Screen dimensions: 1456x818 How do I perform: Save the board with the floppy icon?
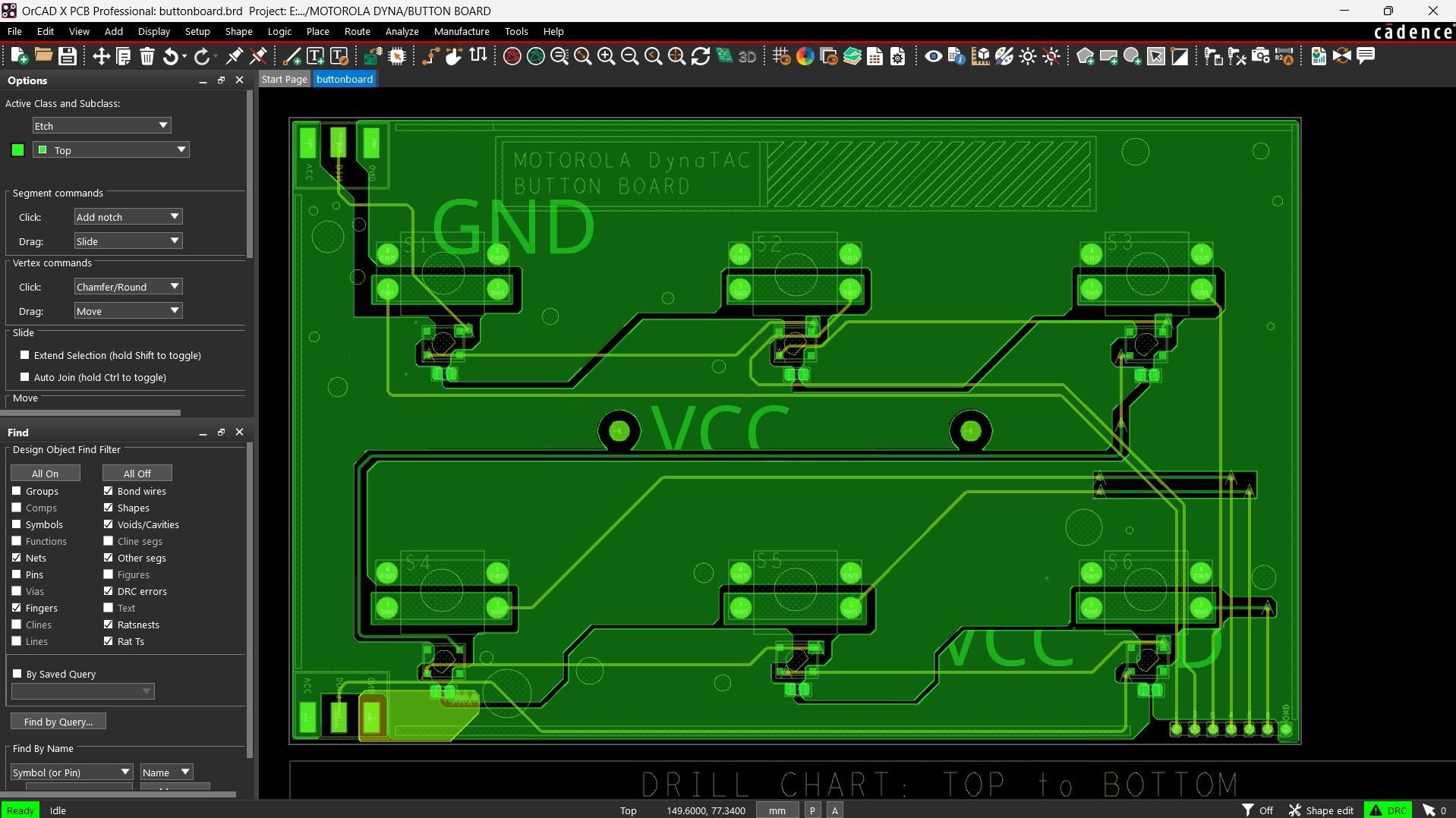[x=67, y=56]
